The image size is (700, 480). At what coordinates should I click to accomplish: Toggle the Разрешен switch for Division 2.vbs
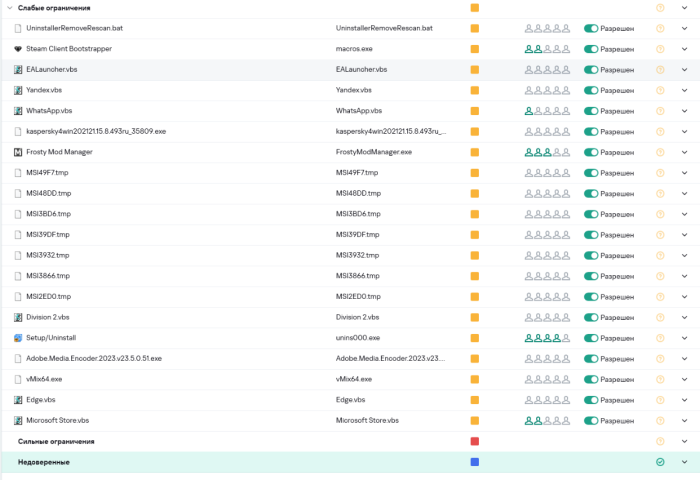[x=591, y=317]
